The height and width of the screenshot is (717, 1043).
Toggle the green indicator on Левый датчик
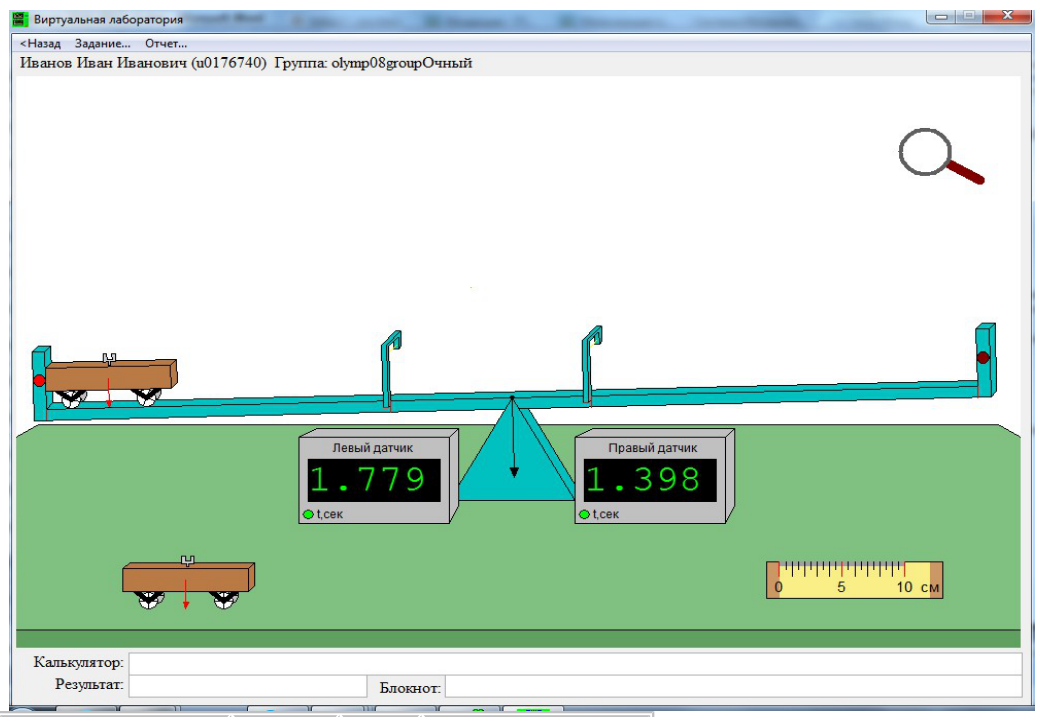[x=308, y=514]
